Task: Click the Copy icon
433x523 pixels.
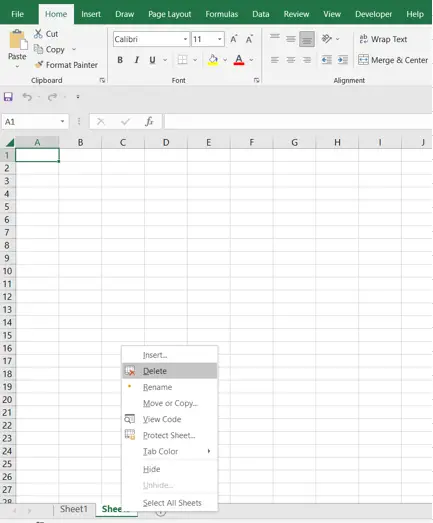Action: pos(38,49)
